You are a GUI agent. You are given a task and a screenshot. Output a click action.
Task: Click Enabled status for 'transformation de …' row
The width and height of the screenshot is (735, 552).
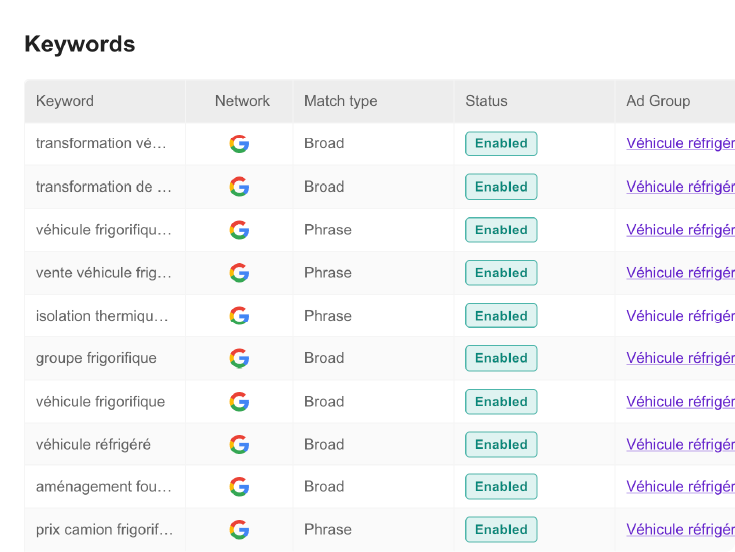(x=501, y=186)
